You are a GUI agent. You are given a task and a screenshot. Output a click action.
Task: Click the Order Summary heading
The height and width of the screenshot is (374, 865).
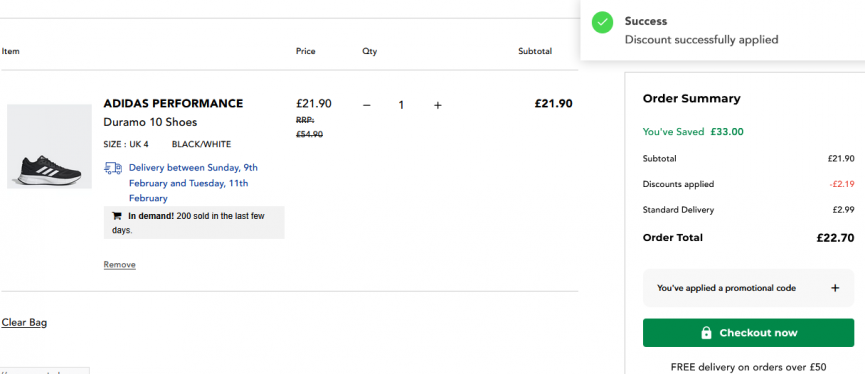[691, 99]
